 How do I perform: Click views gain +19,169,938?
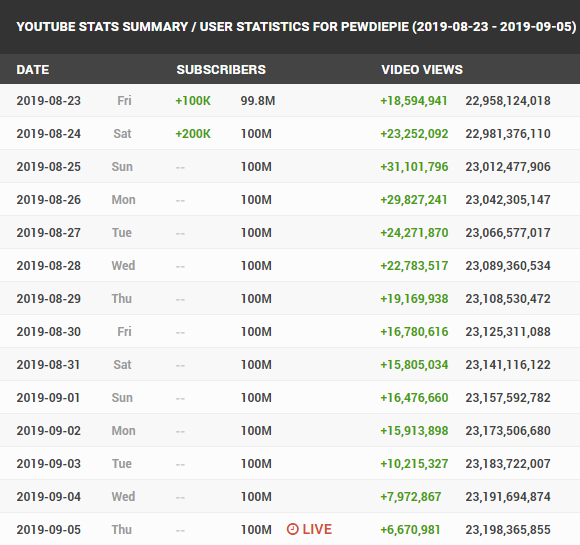414,298
